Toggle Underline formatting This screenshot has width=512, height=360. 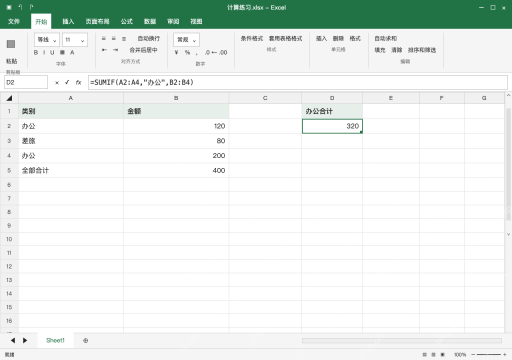(x=52, y=52)
